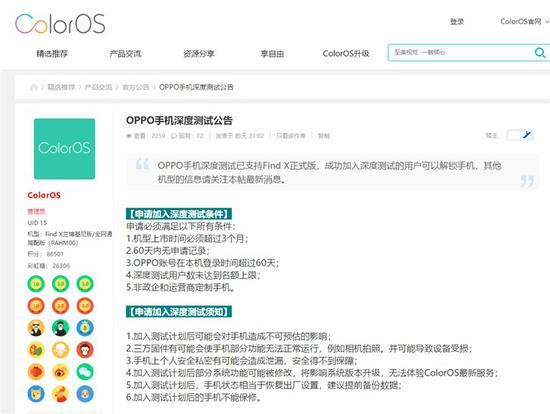Image resolution: width=550 pixels, height=414 pixels.
Task: Click the sunglasses man badge
Action: (x=36, y=328)
